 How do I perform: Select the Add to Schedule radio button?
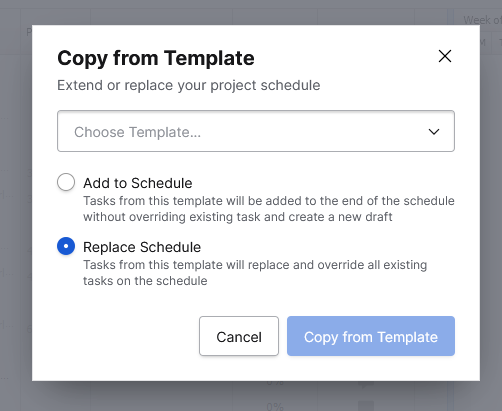(x=66, y=182)
